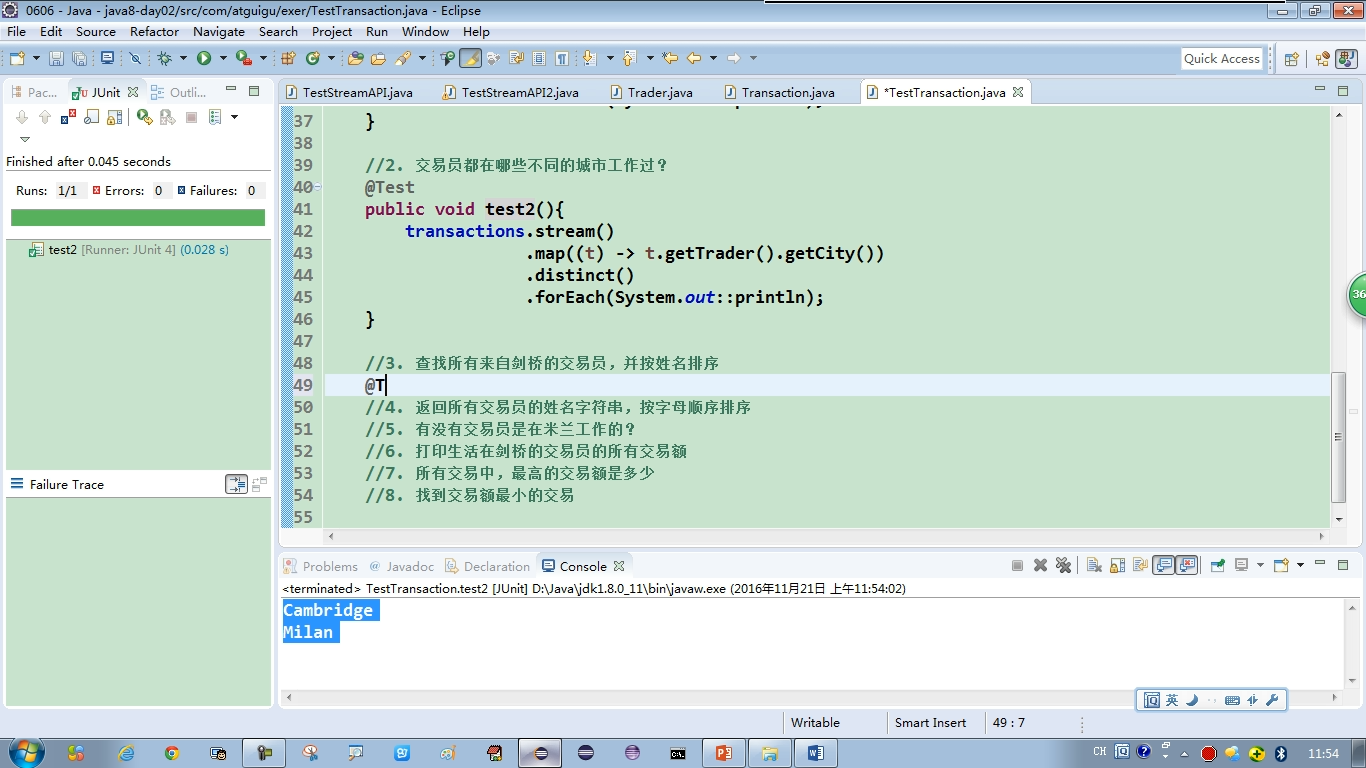Switch to TestStreamAPI.java editor tab

(x=348, y=92)
